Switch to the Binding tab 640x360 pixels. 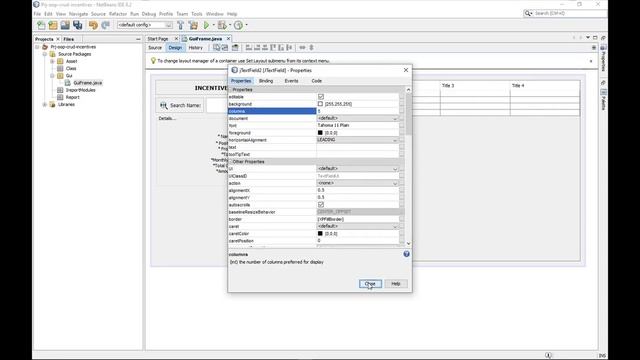(266, 81)
